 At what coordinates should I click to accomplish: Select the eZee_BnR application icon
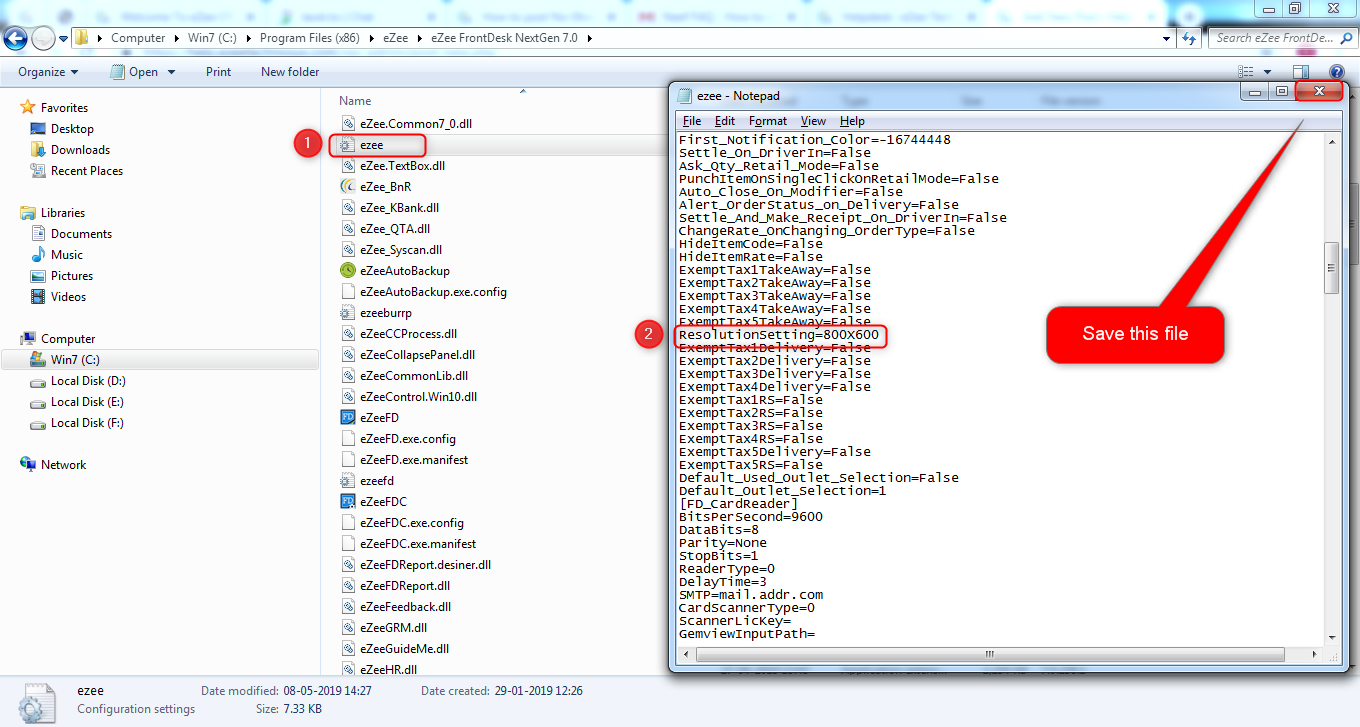(x=348, y=186)
